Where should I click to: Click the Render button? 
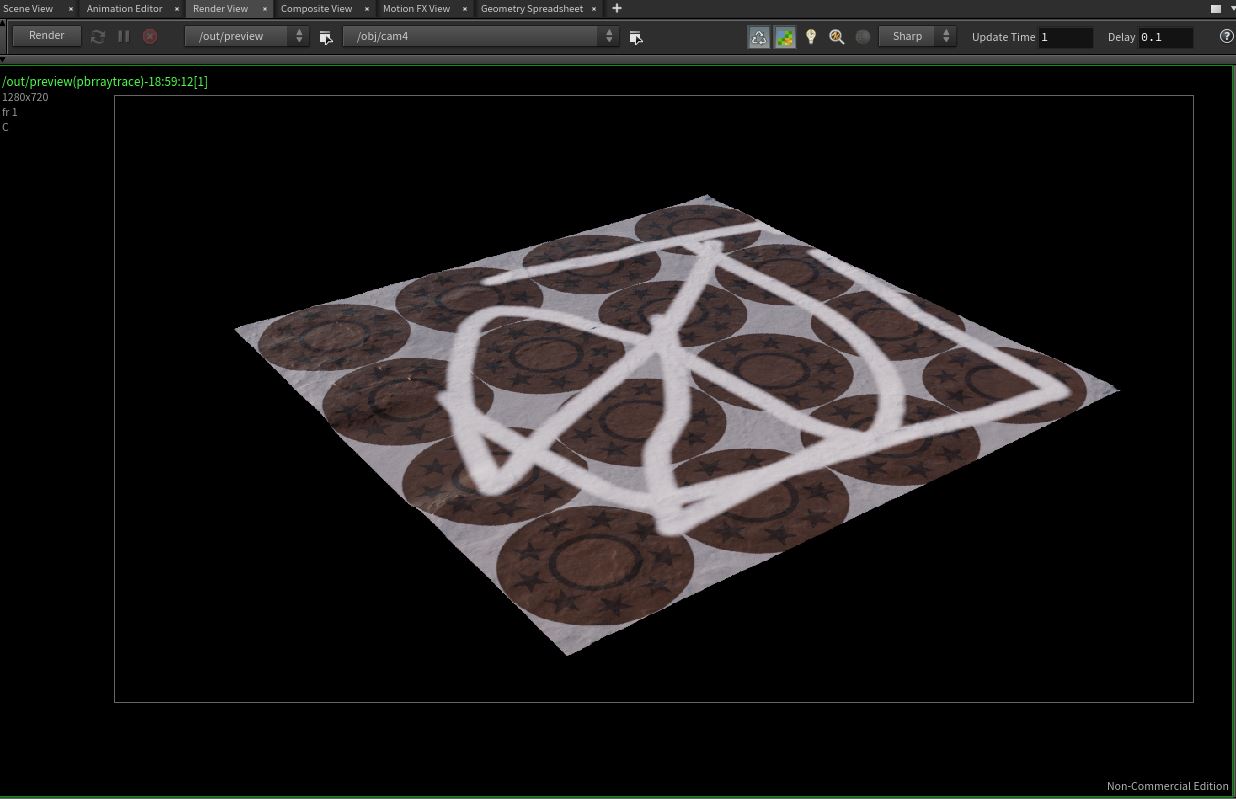pyautogui.click(x=46, y=36)
